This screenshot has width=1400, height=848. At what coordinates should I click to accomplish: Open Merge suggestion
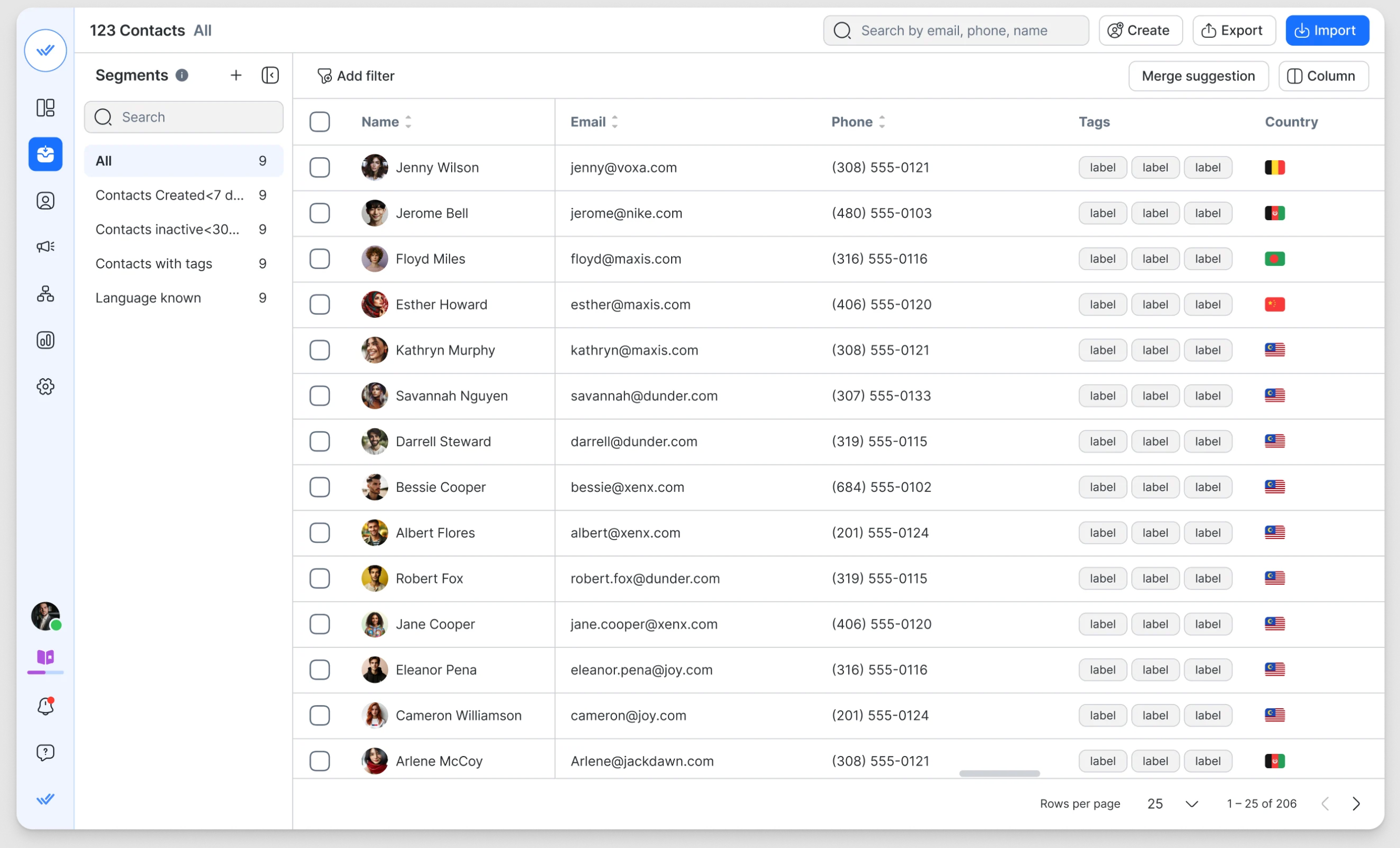point(1198,76)
